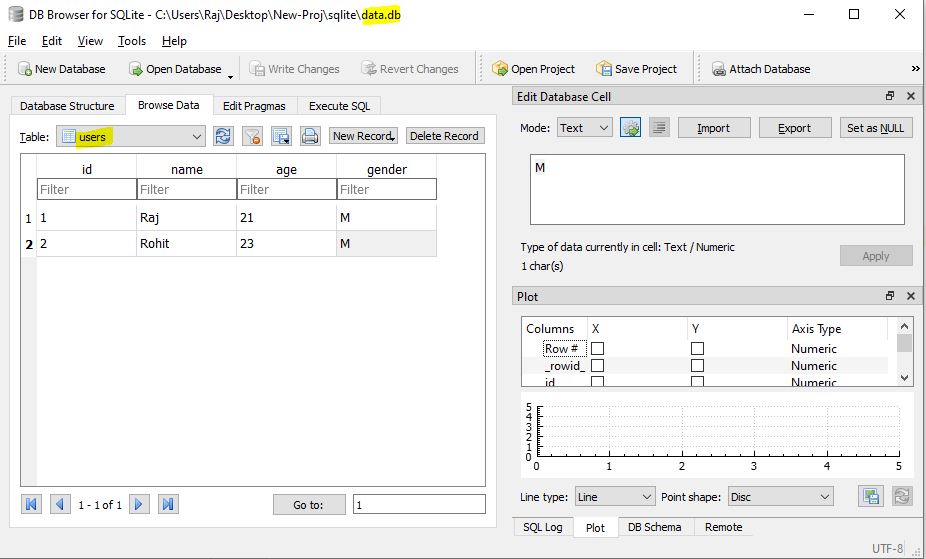926x559 pixels.
Task: Check X box for _rowid_
Action: 598,366
